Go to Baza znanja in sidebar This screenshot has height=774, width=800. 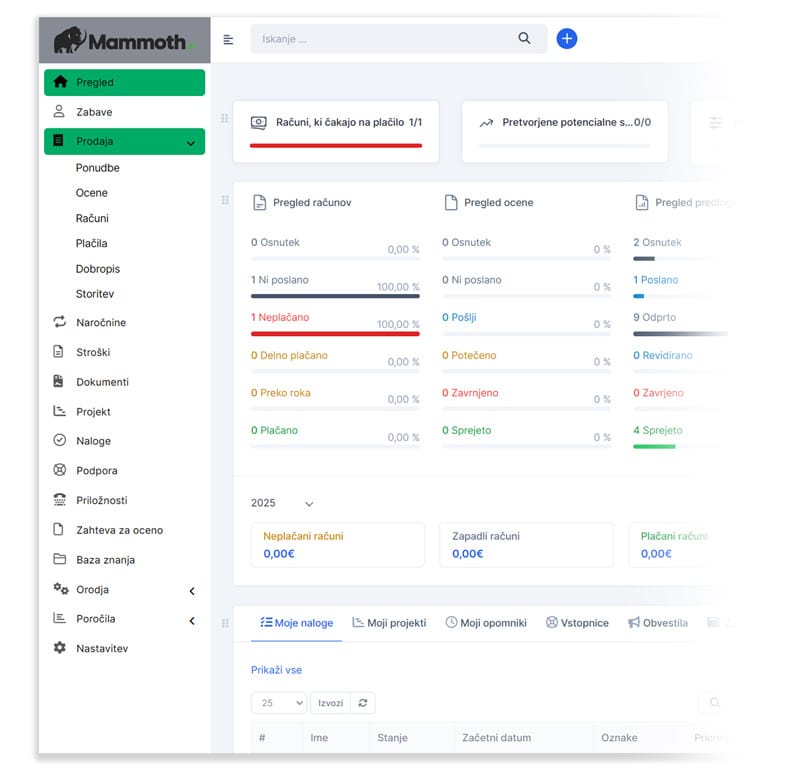click(105, 560)
